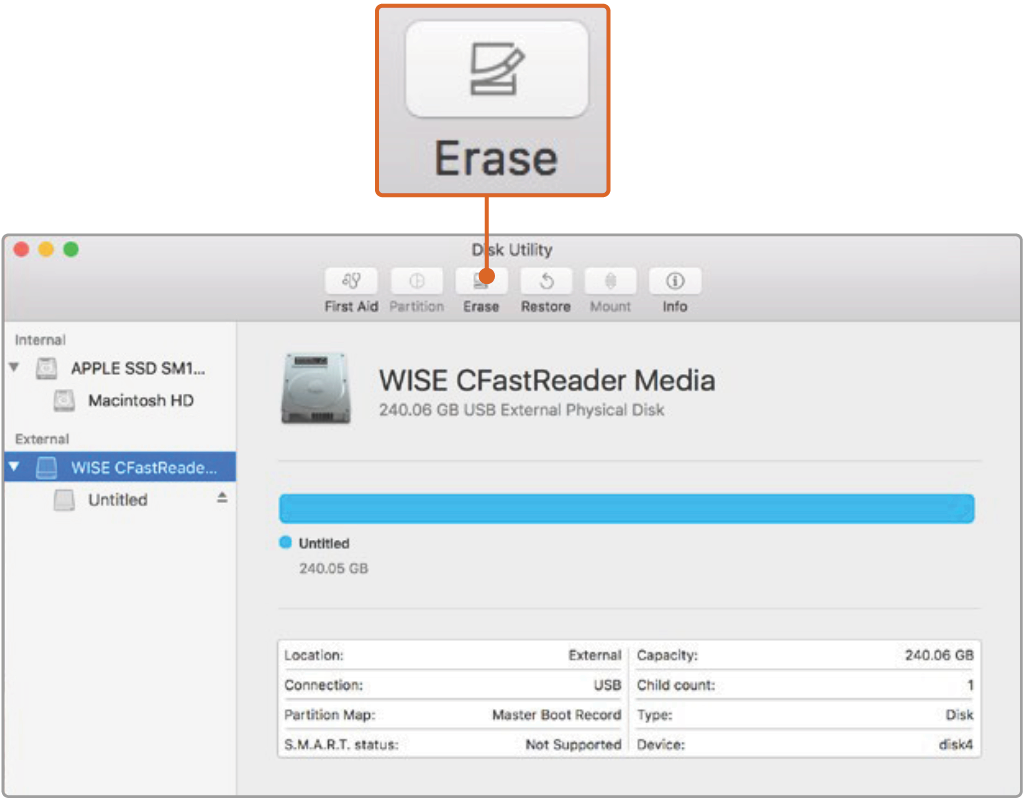
Task: Select Macintosh HD in the sidebar
Action: click(140, 401)
